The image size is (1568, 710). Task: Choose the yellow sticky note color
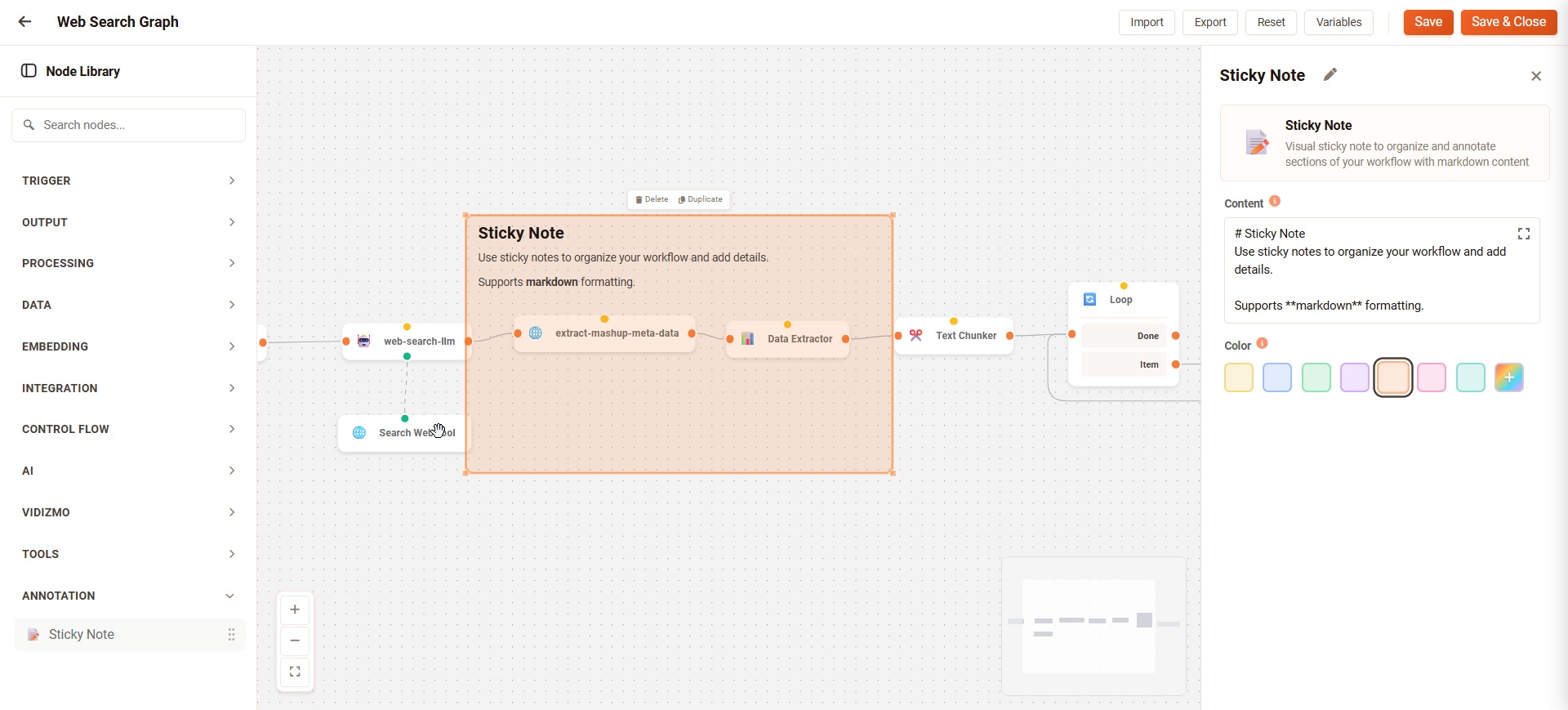pos(1238,377)
